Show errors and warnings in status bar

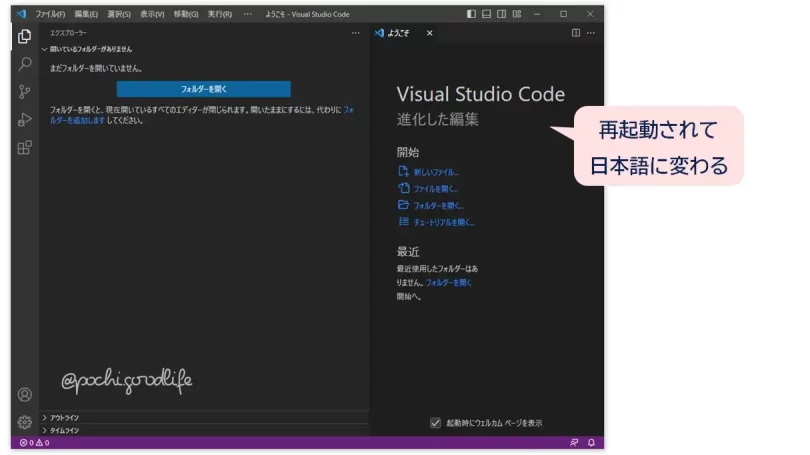(x=35, y=443)
